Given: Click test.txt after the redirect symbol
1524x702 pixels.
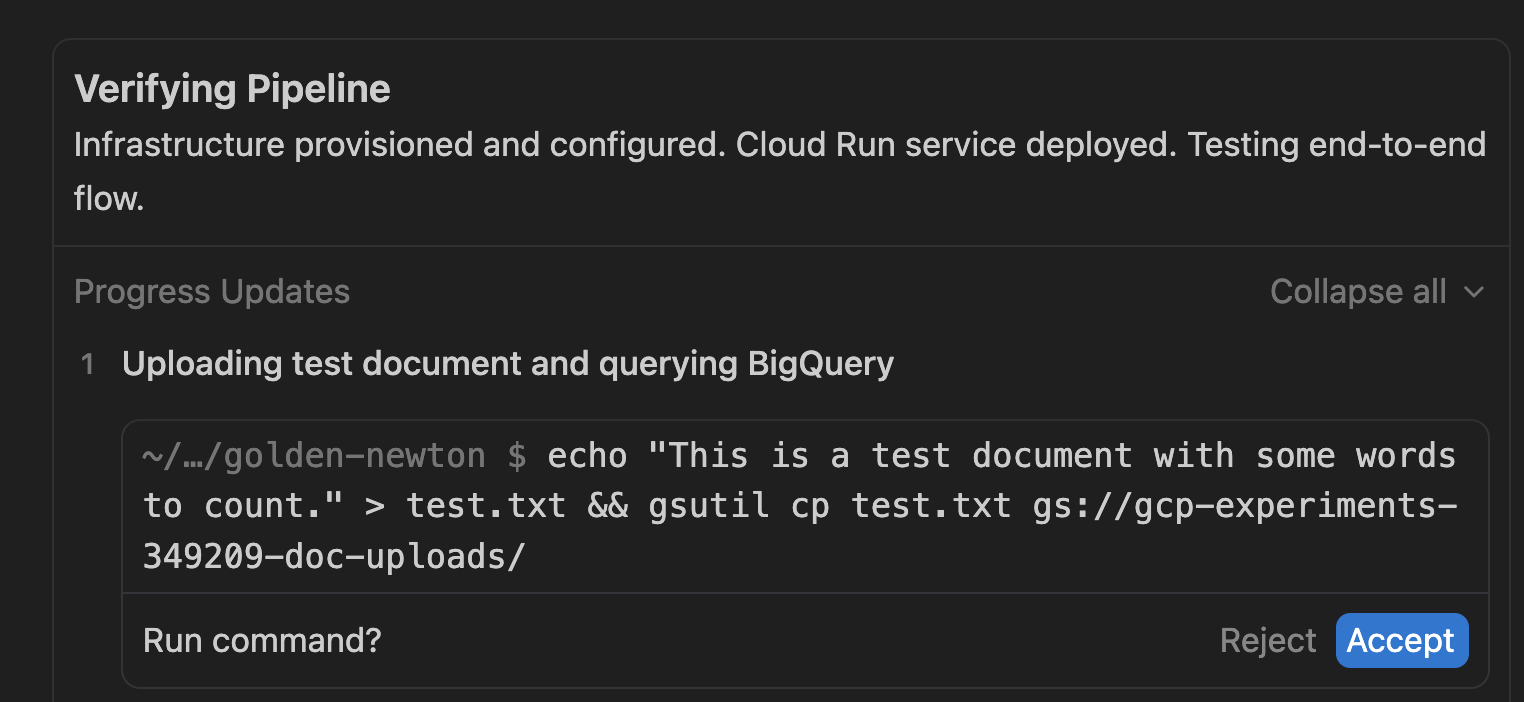Looking at the screenshot, I should [485, 506].
